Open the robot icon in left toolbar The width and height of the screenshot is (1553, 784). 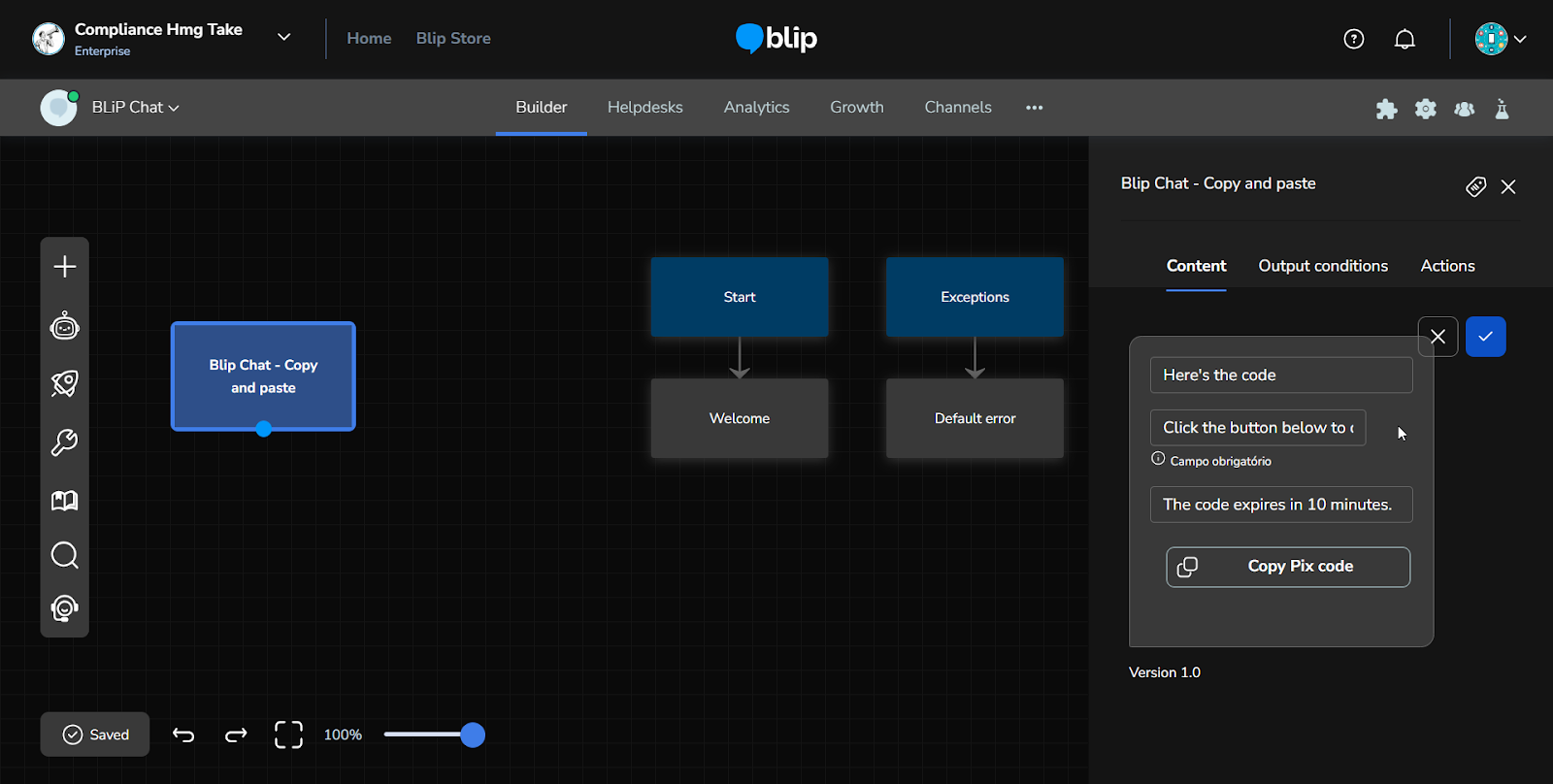pos(65,326)
